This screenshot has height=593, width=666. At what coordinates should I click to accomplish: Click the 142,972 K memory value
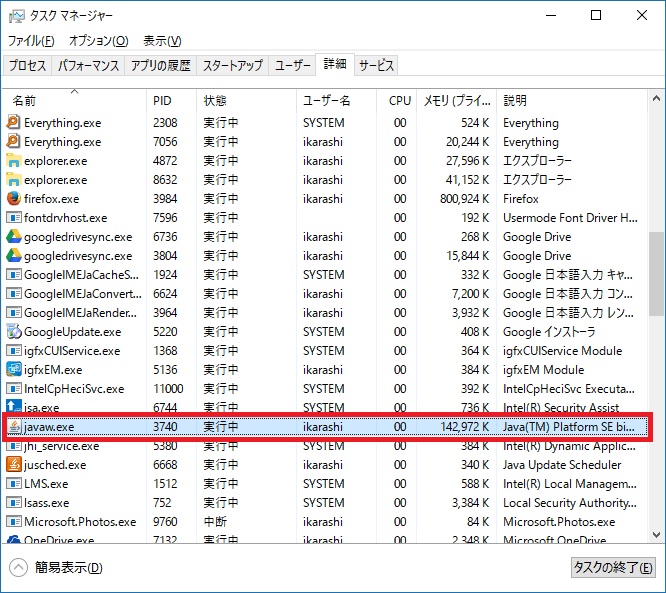pyautogui.click(x=464, y=426)
